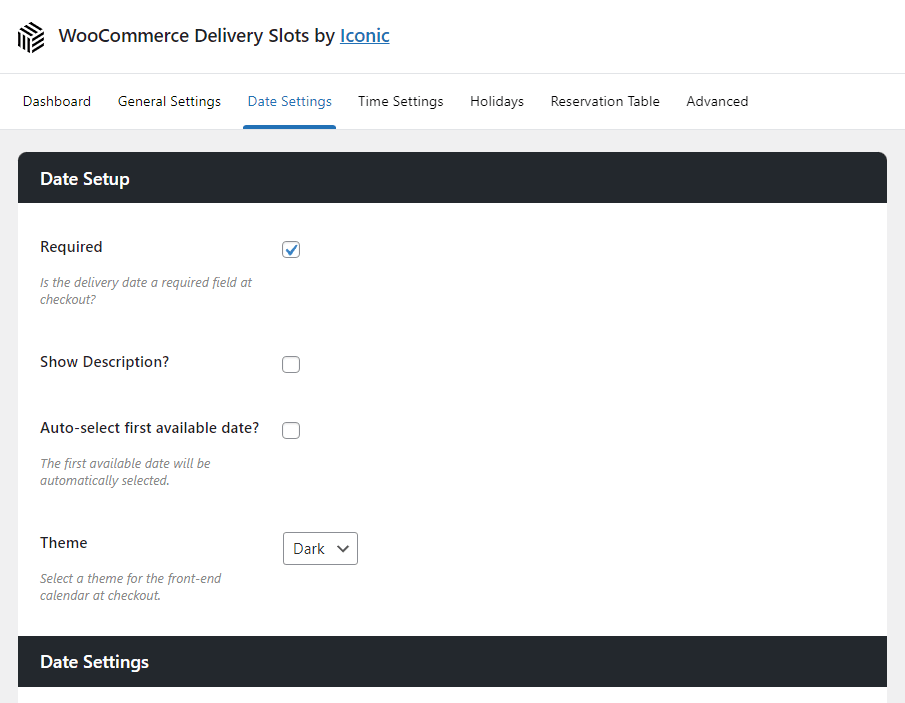This screenshot has width=905, height=703.
Task: Click the 'Date Settings' section heading at bottom
Action: (x=95, y=662)
